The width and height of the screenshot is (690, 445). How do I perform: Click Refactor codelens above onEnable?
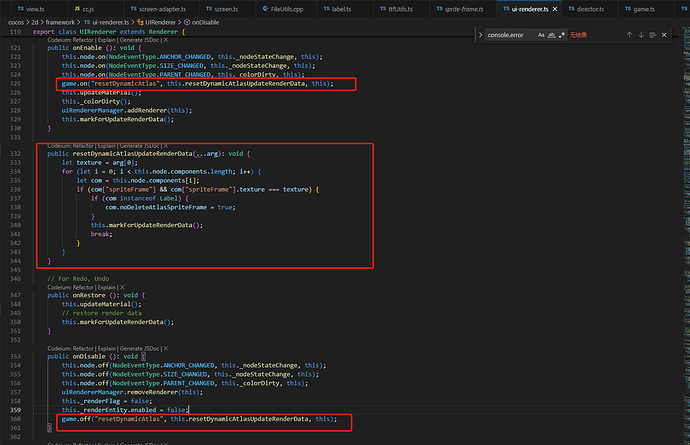(84, 40)
